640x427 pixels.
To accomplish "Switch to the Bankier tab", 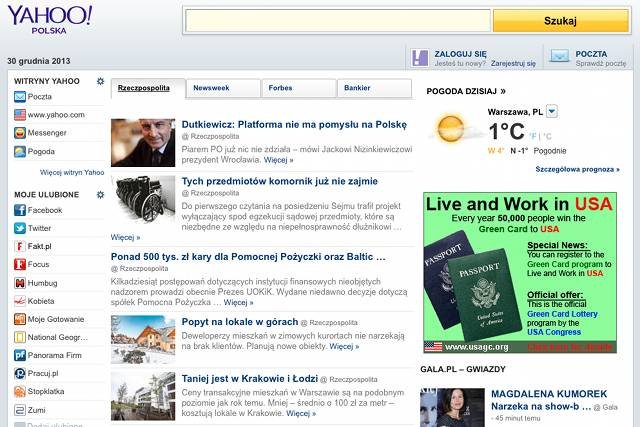I will point(374,88).
